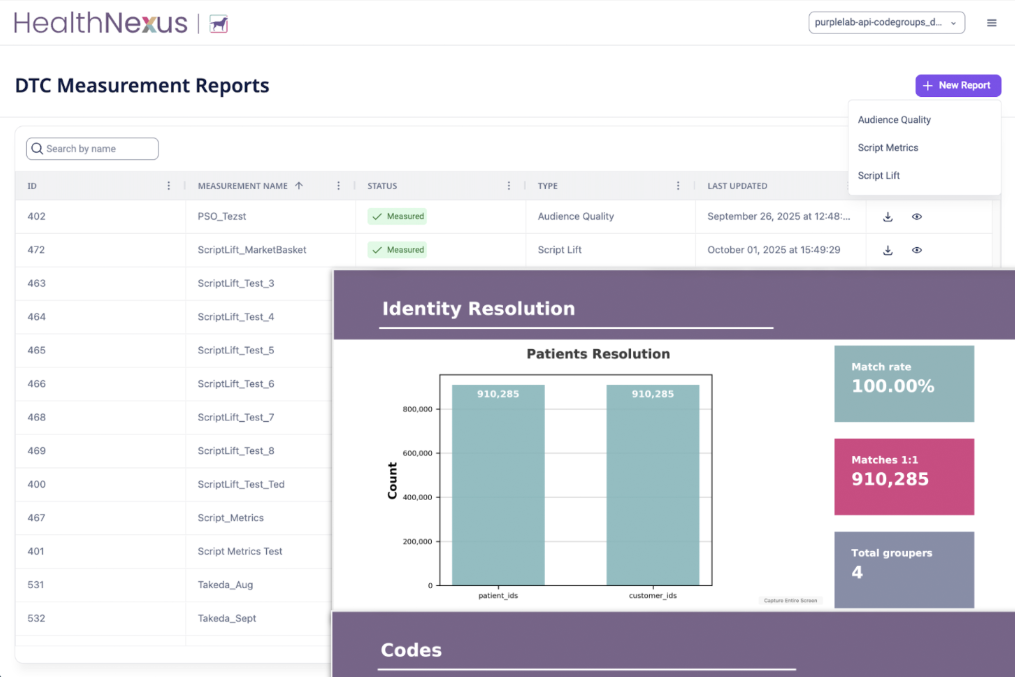Toggle sort arrow on Measurement Name column
Image resolution: width=1015 pixels, height=677 pixels.
tap(299, 186)
